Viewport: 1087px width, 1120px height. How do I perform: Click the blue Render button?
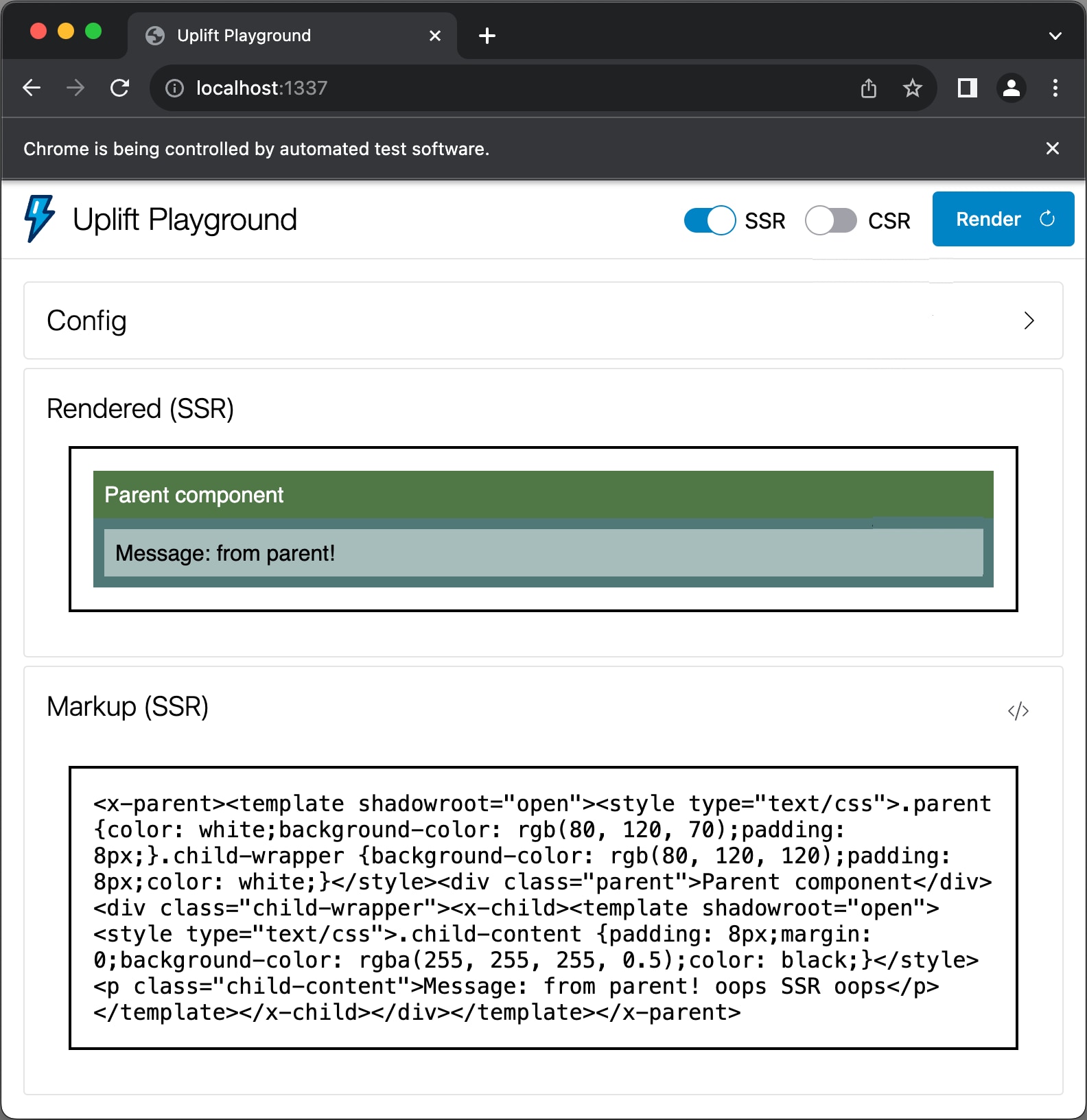1003,219
